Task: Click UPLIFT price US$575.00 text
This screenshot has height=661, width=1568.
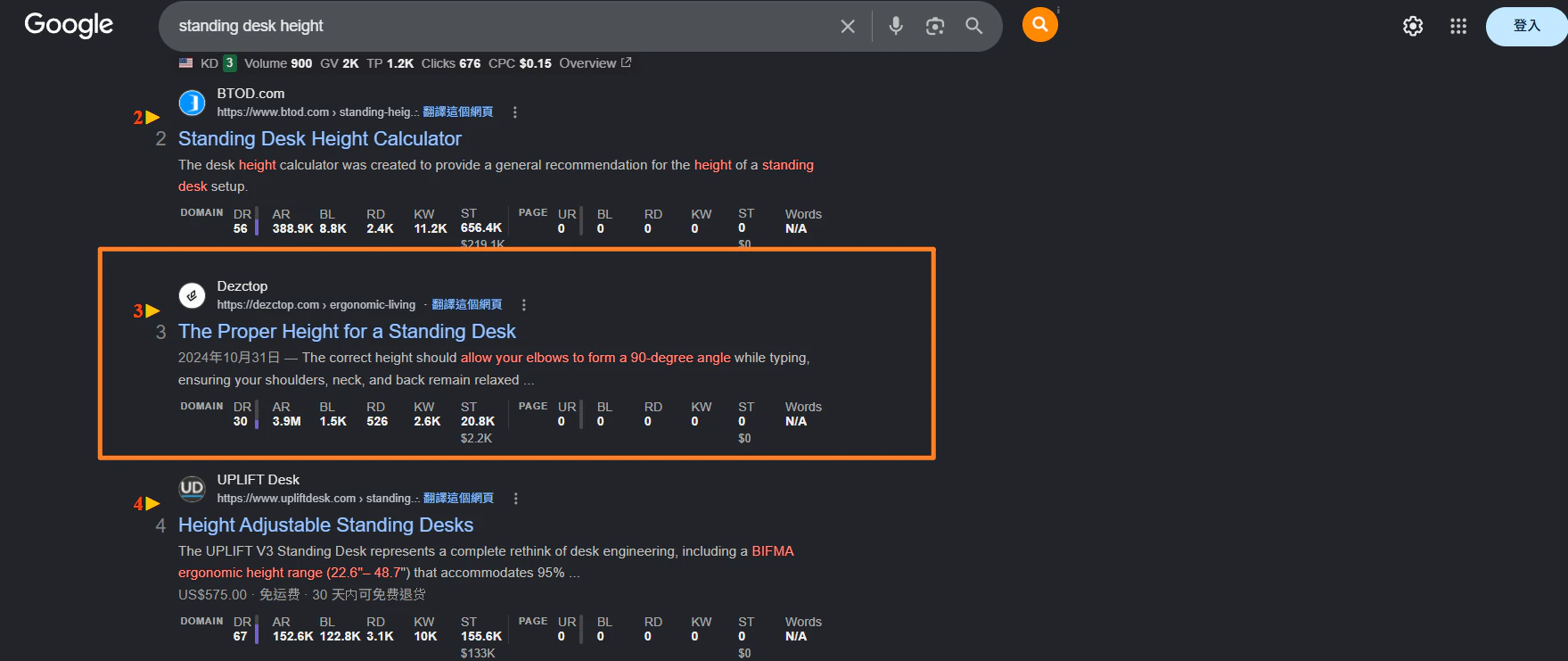Action: click(212, 595)
